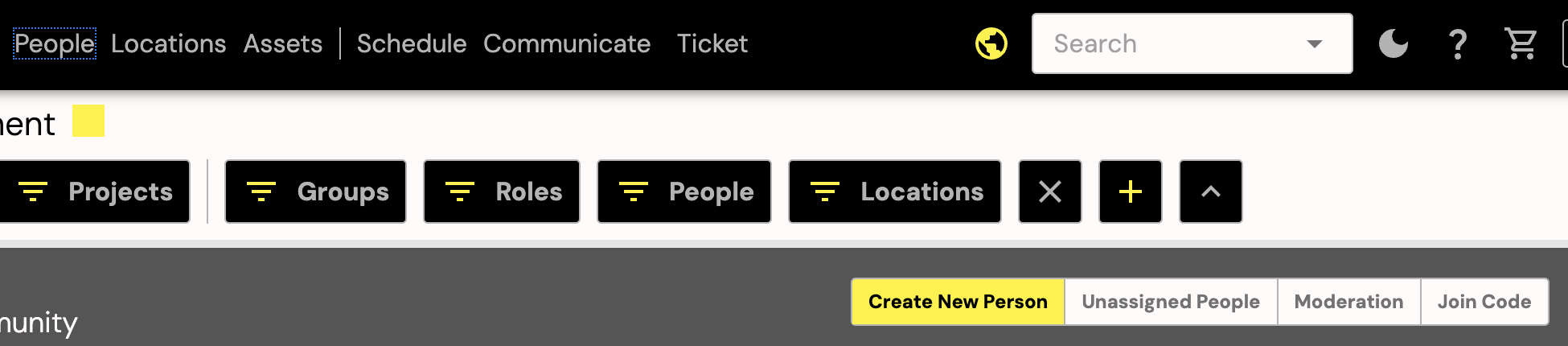1568x346 pixels.
Task: Open the Roles filter
Action: pyautogui.click(x=502, y=192)
